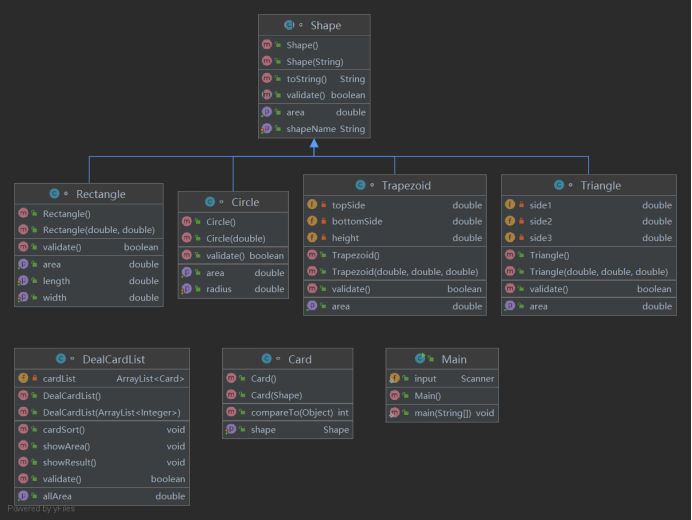Click method icon beside toString()
Image resolution: width=692 pixels, height=520 pixels.
(267, 78)
